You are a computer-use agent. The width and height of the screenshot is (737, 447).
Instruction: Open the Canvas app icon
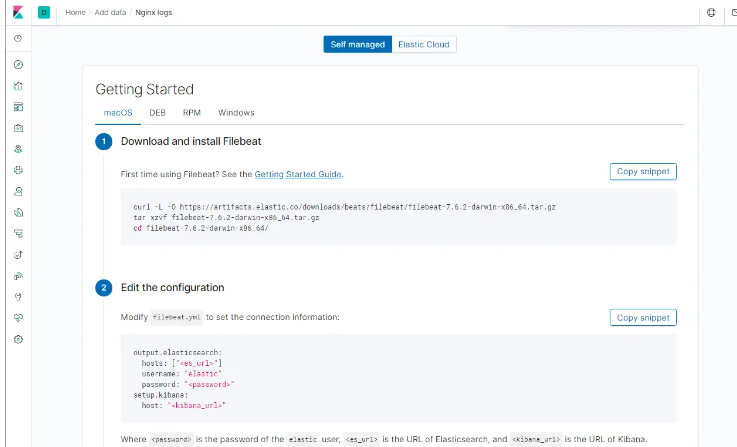click(x=18, y=128)
